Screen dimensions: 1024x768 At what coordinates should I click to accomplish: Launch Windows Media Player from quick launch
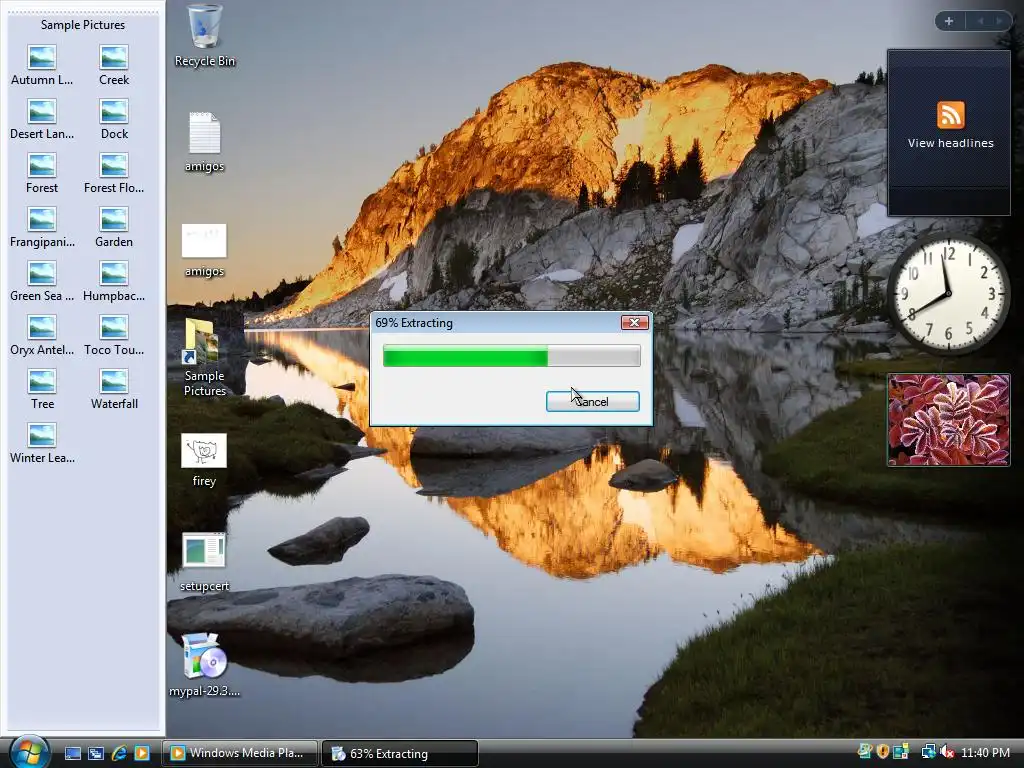click(142, 753)
